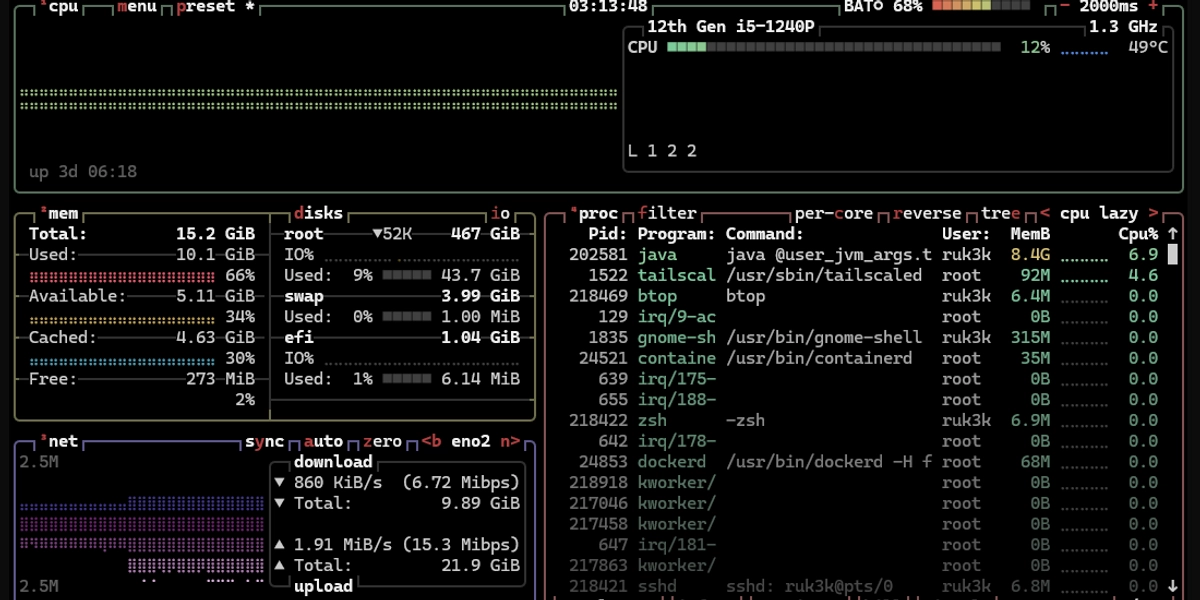Switch to next network interface 'n>'
Image resolution: width=1200 pixels, height=600 pixels.
point(510,441)
